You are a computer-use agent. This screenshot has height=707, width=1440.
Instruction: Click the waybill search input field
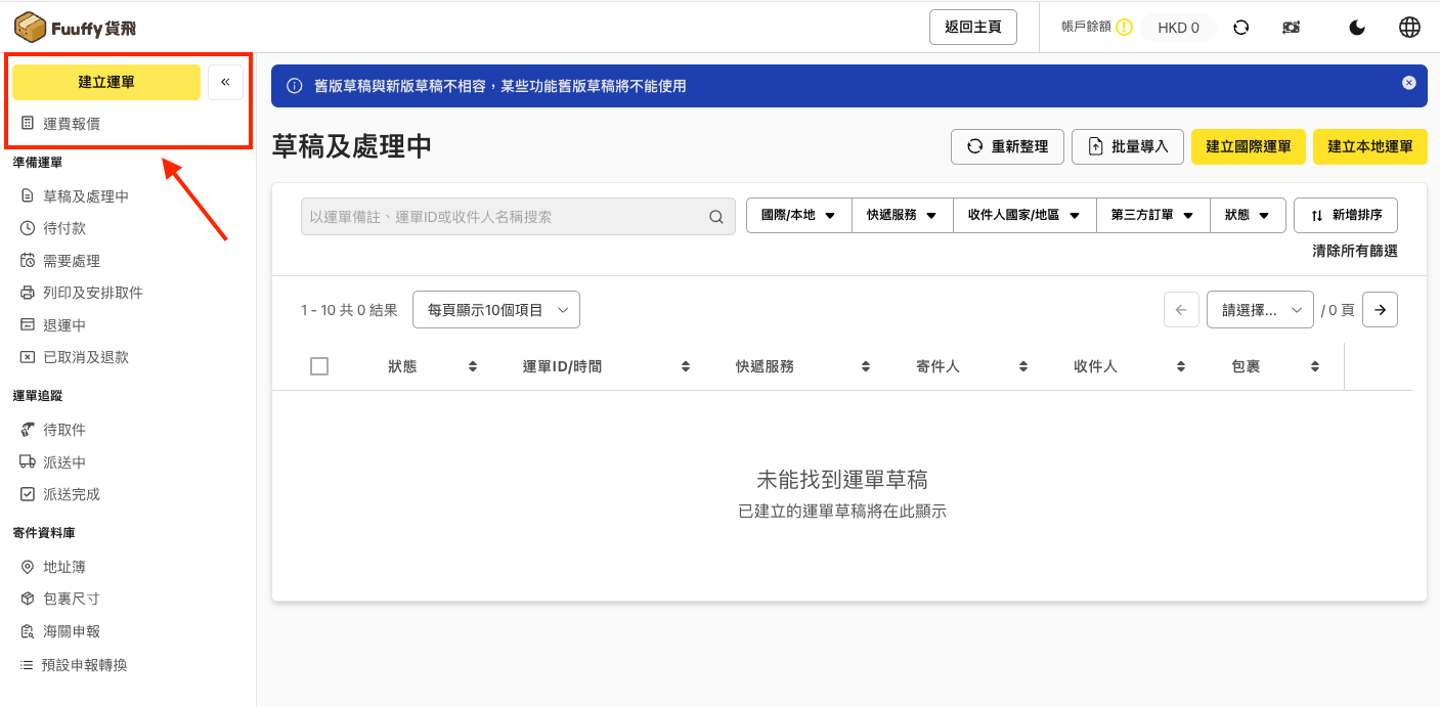tap(500, 216)
